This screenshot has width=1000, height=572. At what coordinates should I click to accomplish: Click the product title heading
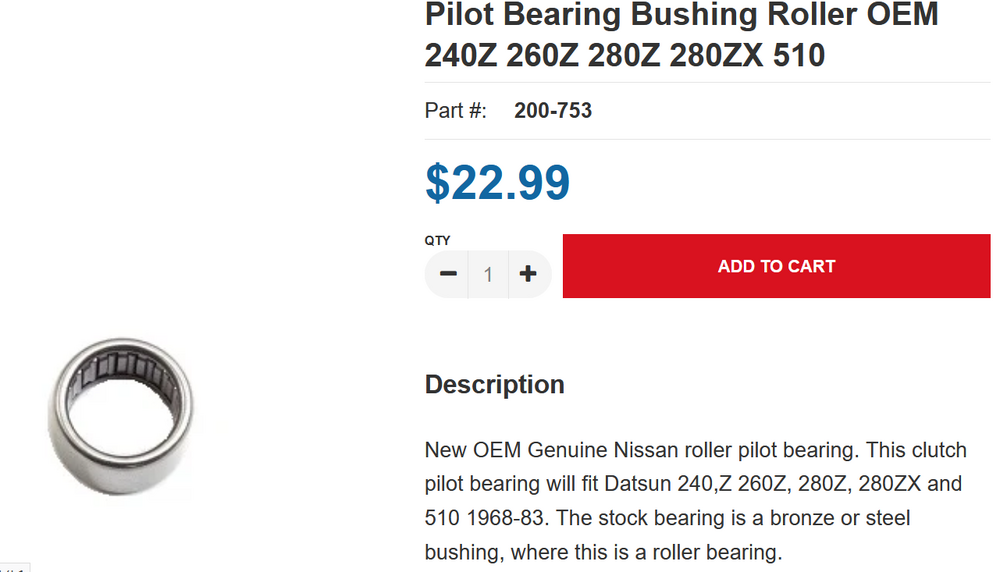tap(682, 34)
